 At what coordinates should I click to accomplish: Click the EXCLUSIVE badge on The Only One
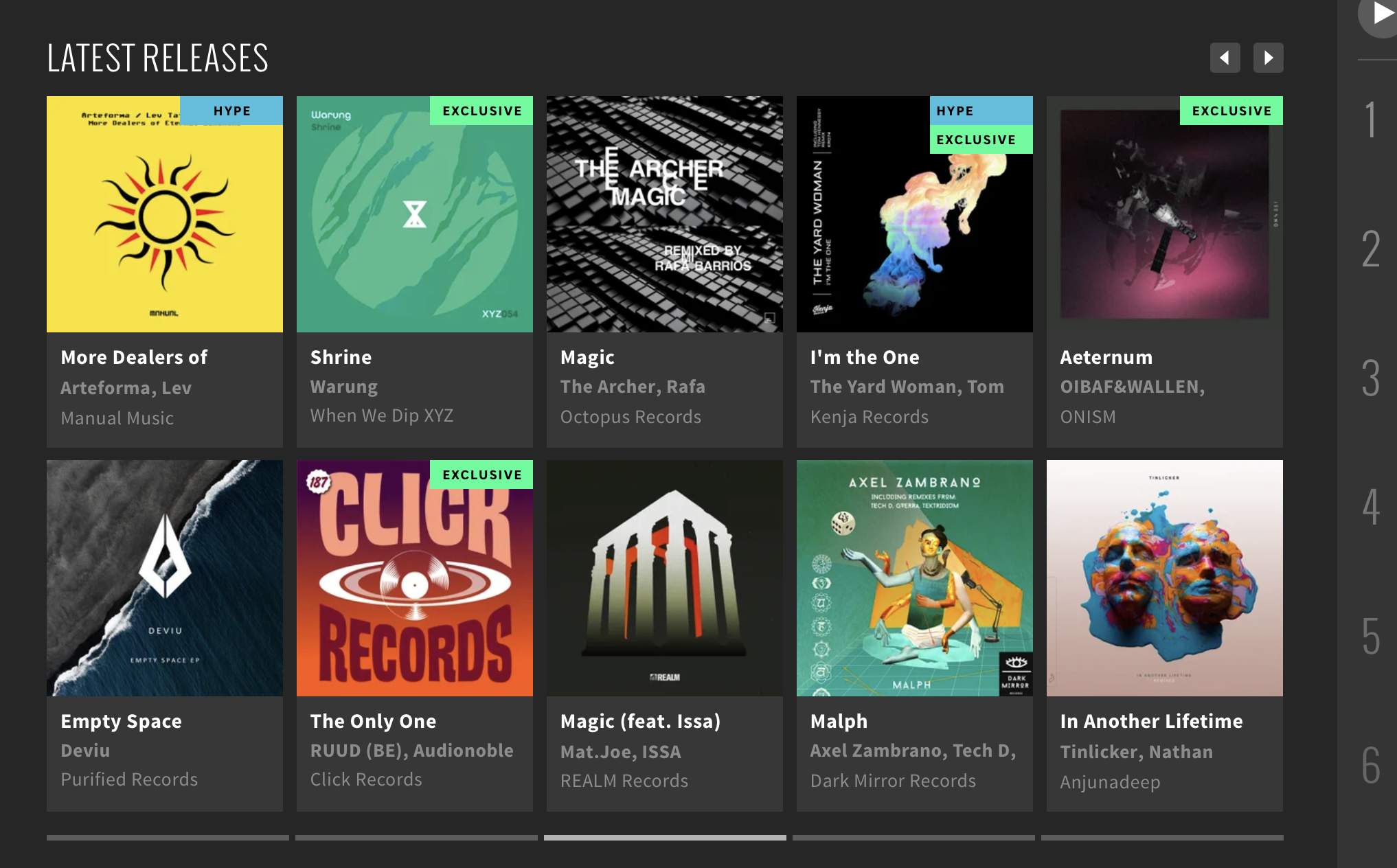point(481,475)
